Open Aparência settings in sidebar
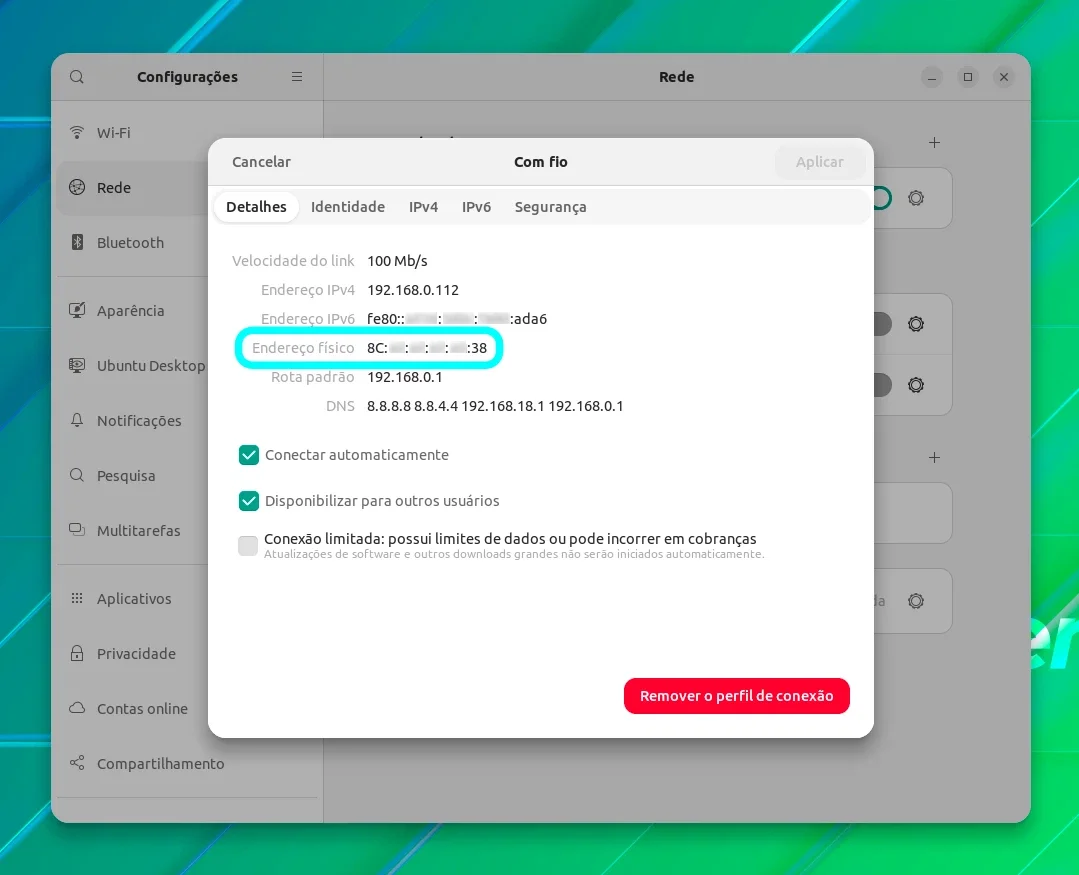The width and height of the screenshot is (1079, 875). [x=189, y=311]
